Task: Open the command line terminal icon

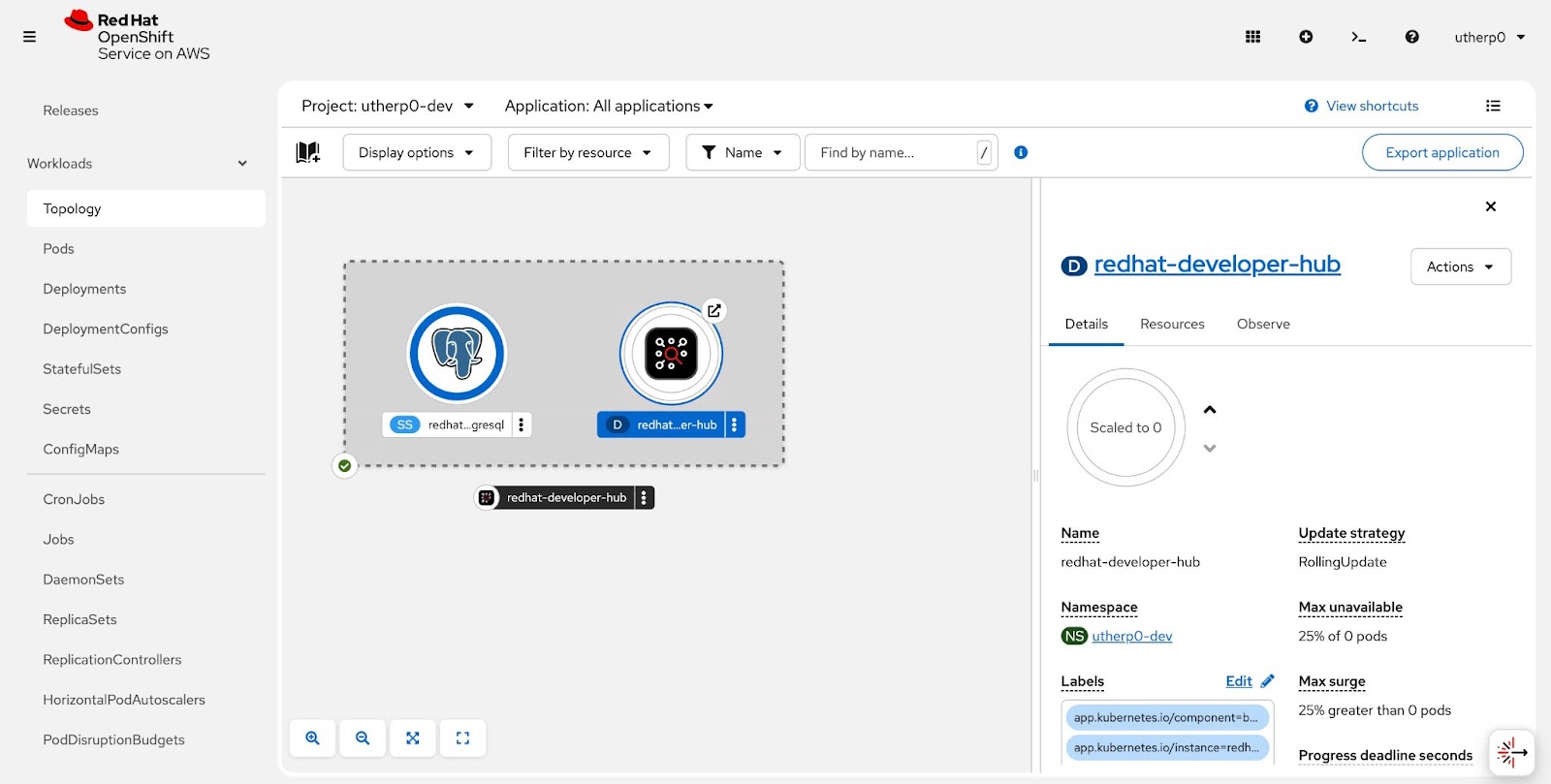Action: click(x=1358, y=37)
